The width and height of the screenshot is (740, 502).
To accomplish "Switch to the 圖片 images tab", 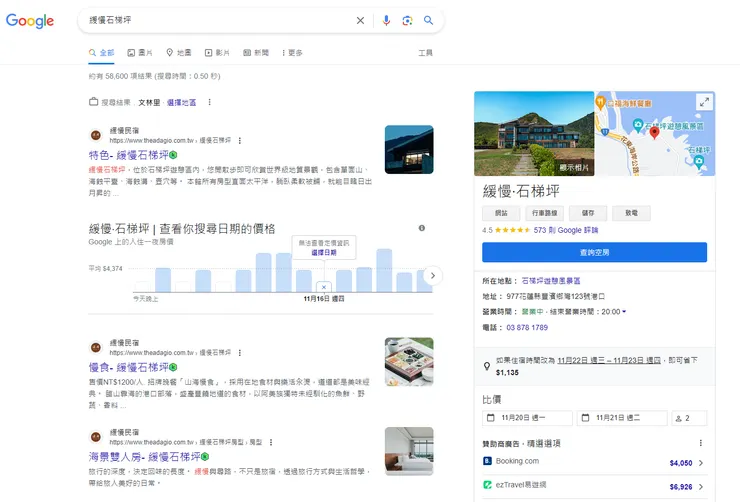I will (x=140, y=52).
